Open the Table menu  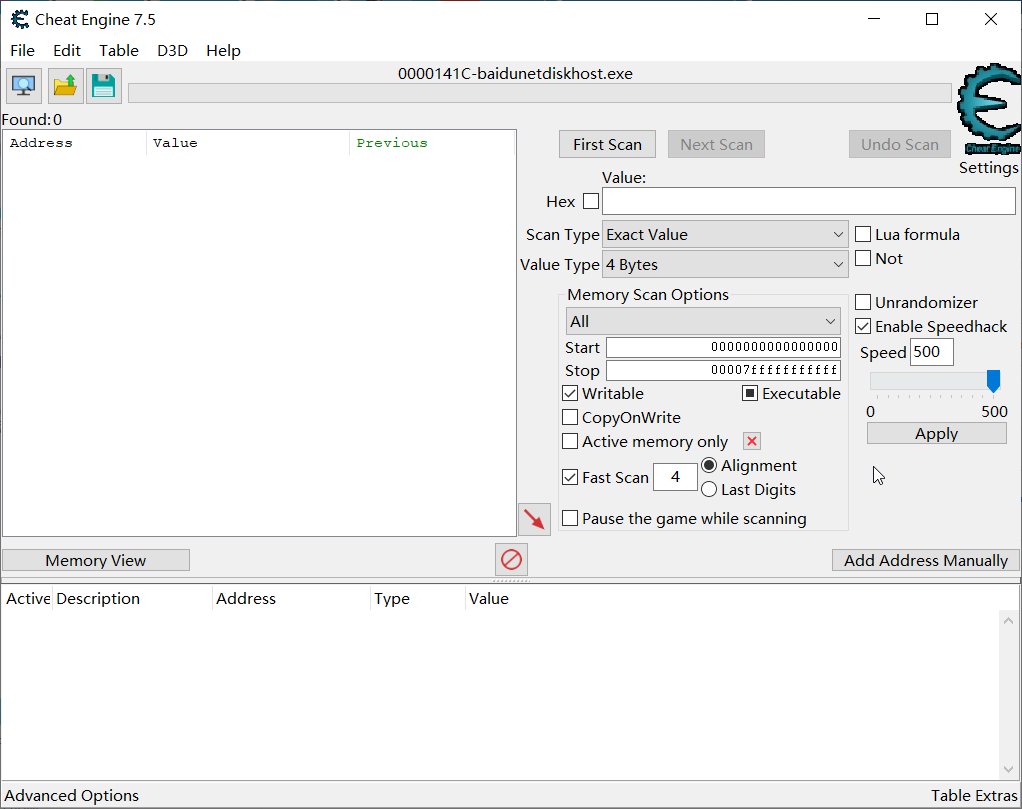(x=119, y=51)
